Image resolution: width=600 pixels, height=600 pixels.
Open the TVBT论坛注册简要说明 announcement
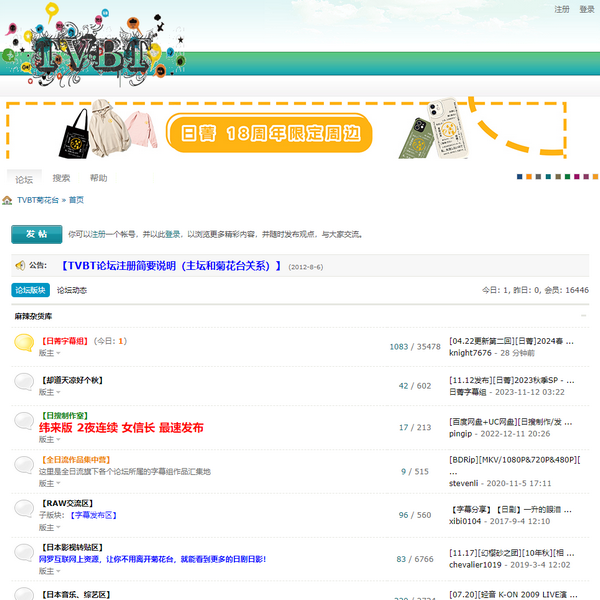[x=172, y=266]
